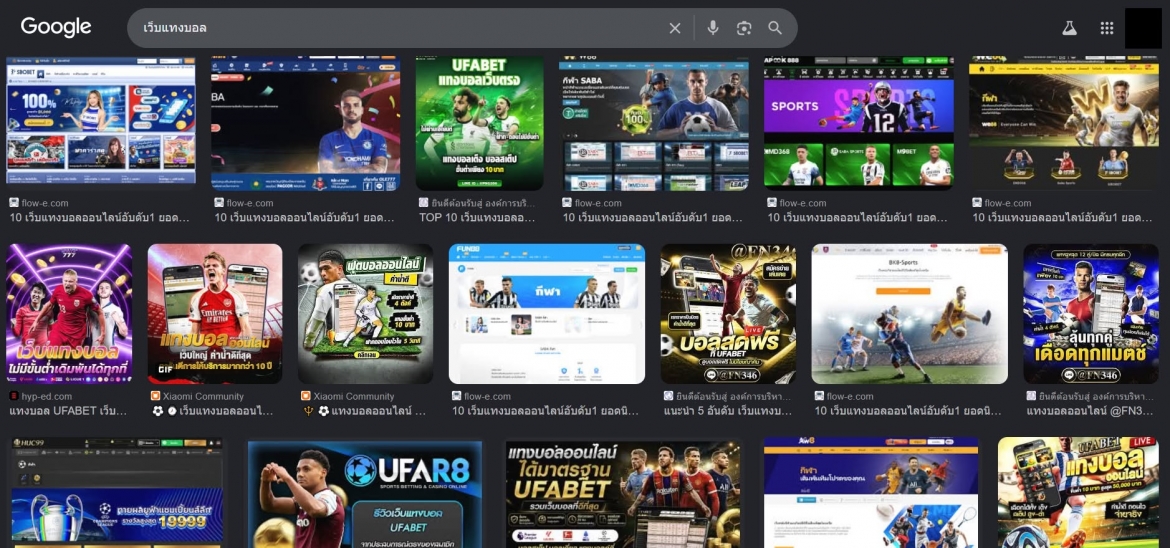The height and width of the screenshot is (548, 1170).
Task: Open search by image camera icon
Action: click(744, 28)
